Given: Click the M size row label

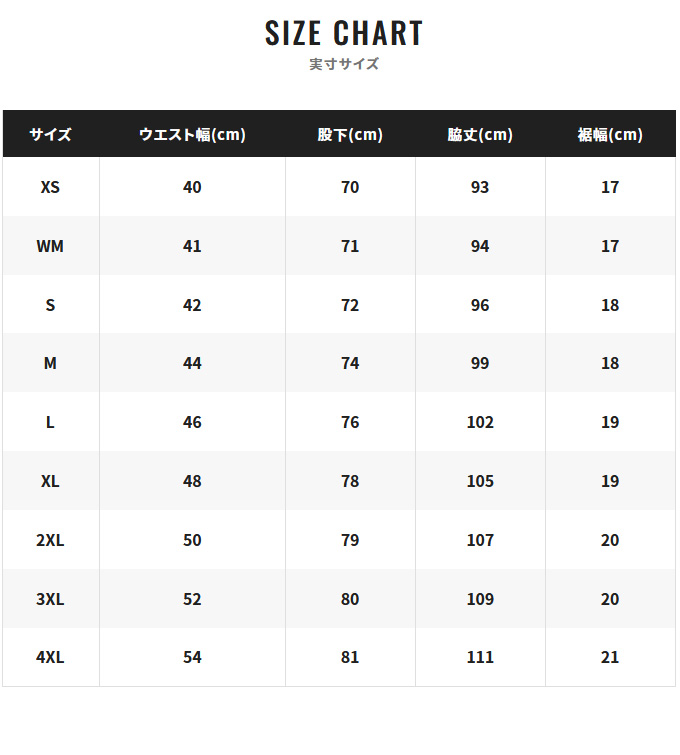Looking at the screenshot, I should click(50, 363).
